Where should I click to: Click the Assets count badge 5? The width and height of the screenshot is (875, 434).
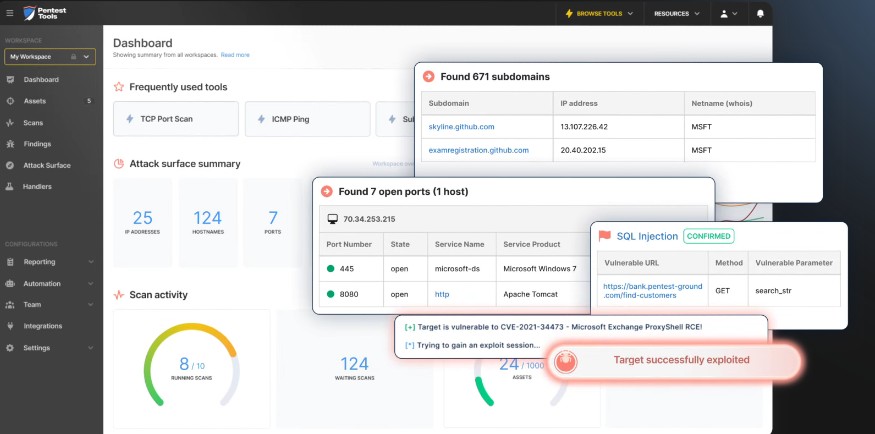(88, 101)
